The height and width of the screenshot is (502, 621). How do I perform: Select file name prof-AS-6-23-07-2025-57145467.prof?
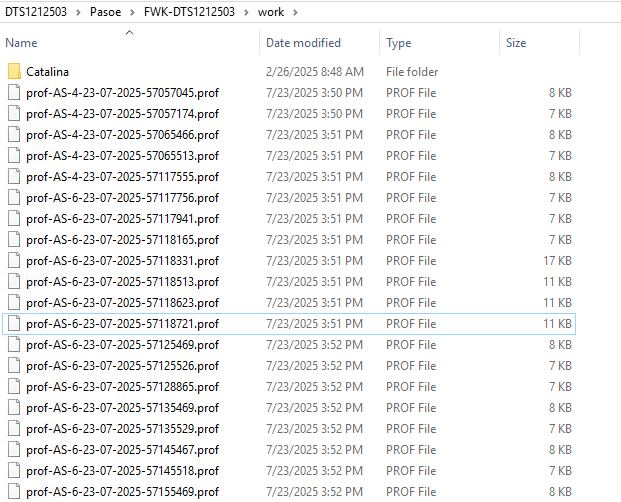pyautogui.click(x=122, y=449)
